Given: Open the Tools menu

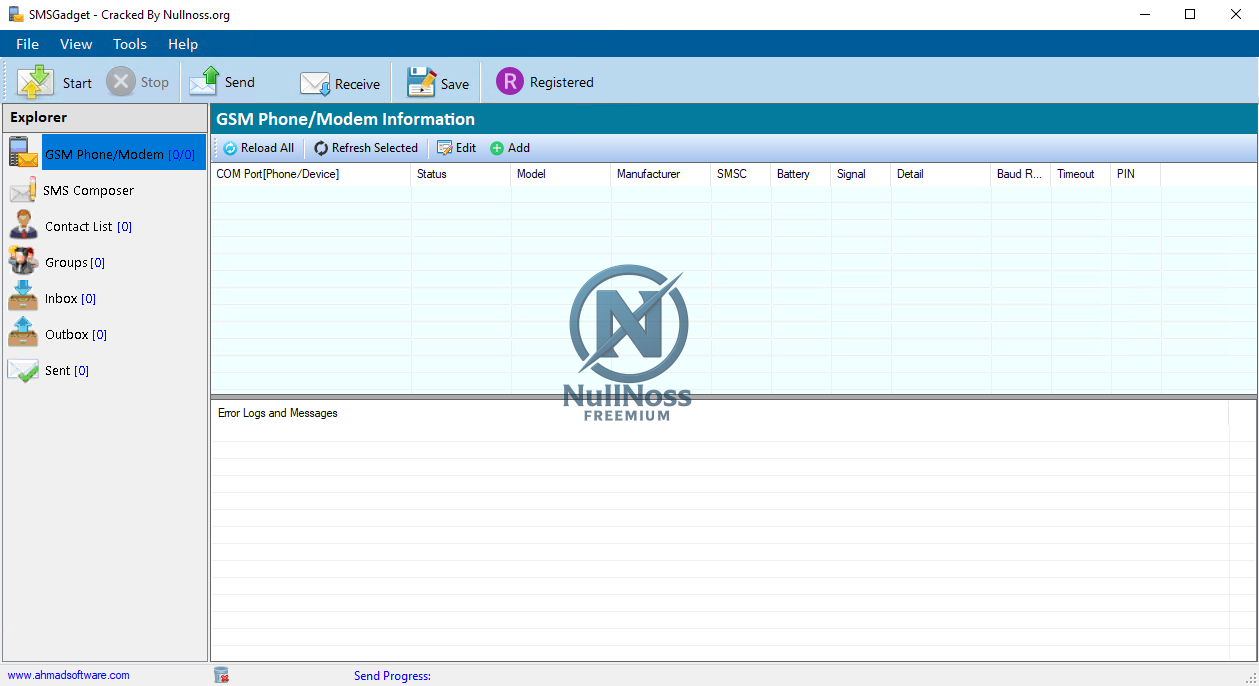Looking at the screenshot, I should (130, 44).
